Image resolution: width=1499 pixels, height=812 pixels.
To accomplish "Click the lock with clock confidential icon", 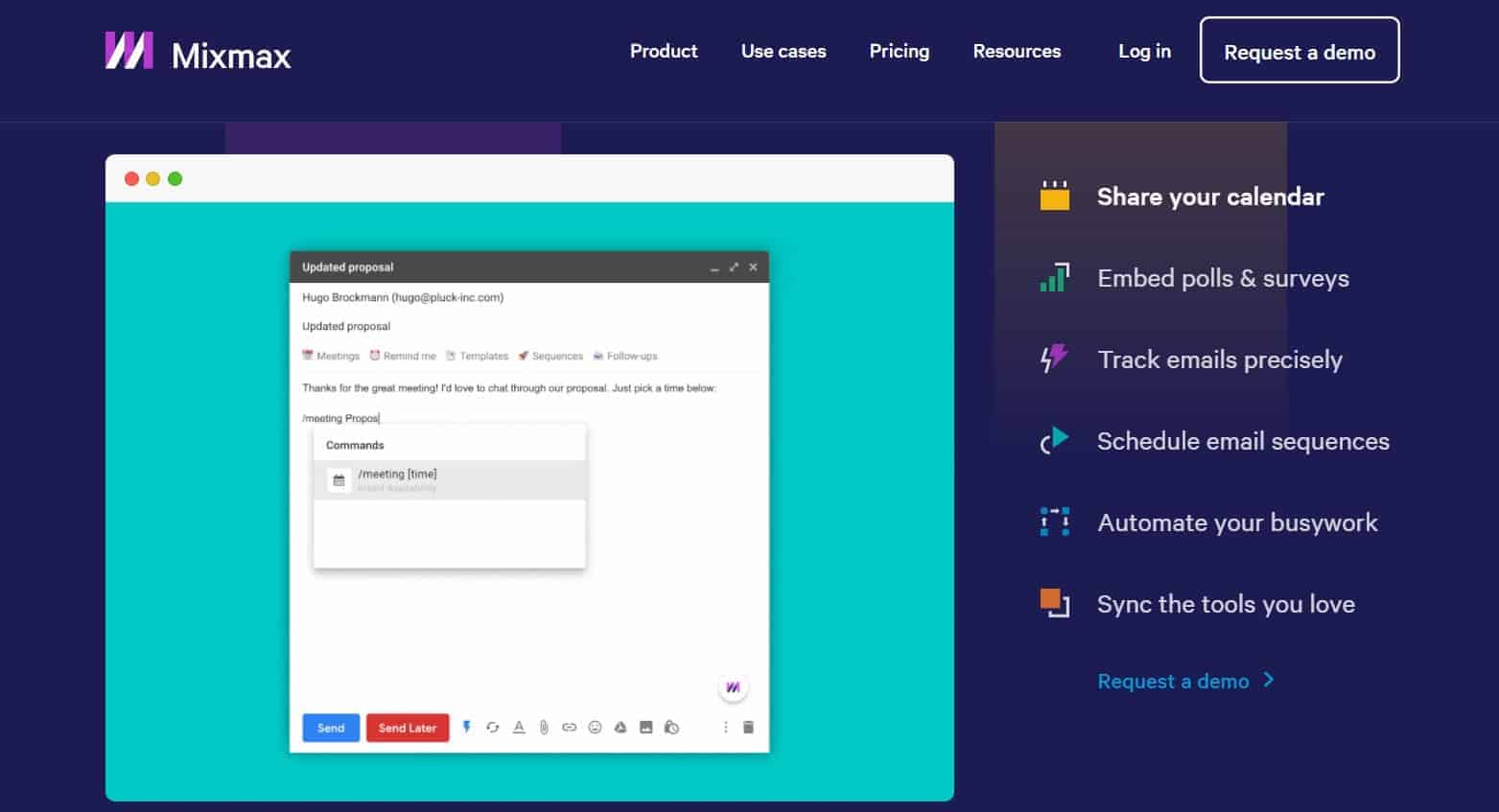I will coord(671,728).
